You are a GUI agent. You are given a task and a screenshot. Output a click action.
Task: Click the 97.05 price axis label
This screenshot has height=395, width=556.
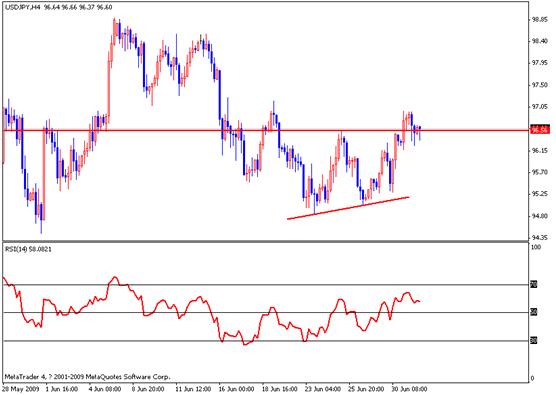[x=539, y=106]
